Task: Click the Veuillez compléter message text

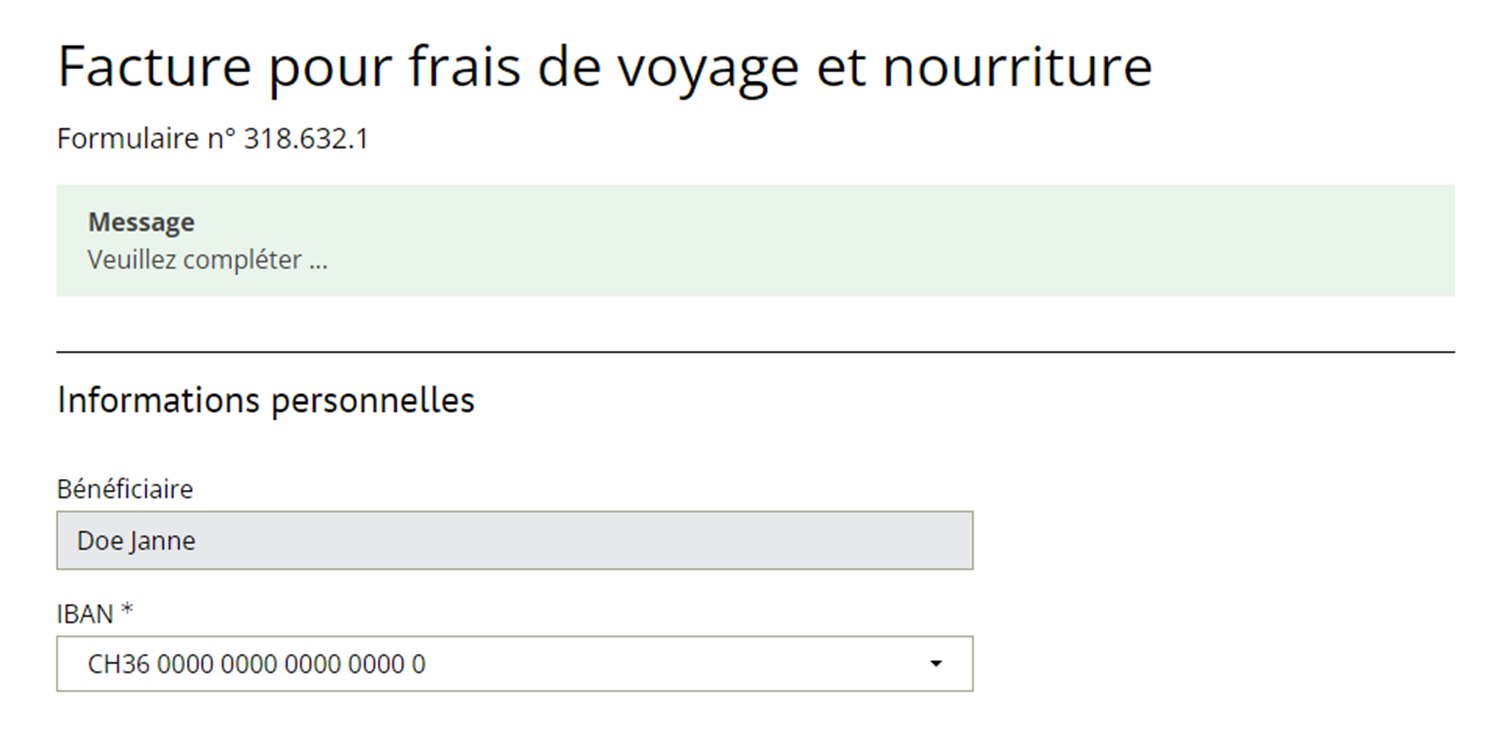Action: [x=194, y=260]
